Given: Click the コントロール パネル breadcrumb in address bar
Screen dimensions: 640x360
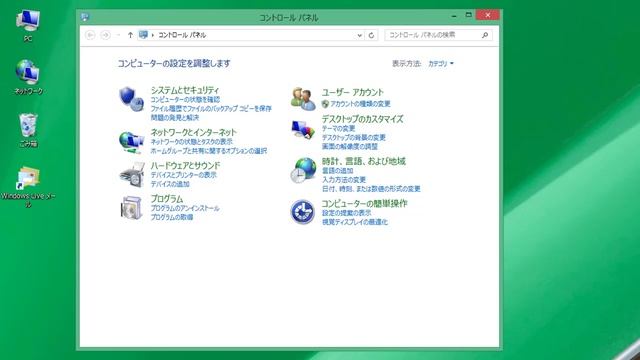Looking at the screenshot, I should click(x=182, y=35).
